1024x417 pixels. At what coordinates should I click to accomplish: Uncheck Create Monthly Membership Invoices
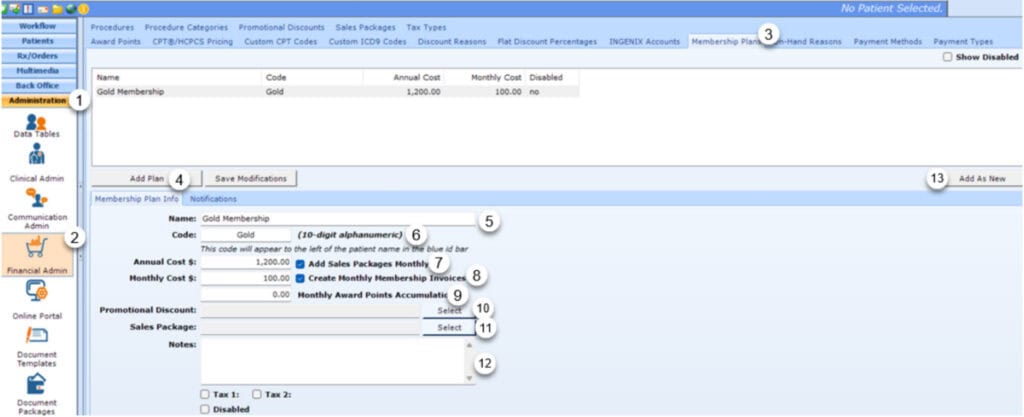tap(301, 278)
